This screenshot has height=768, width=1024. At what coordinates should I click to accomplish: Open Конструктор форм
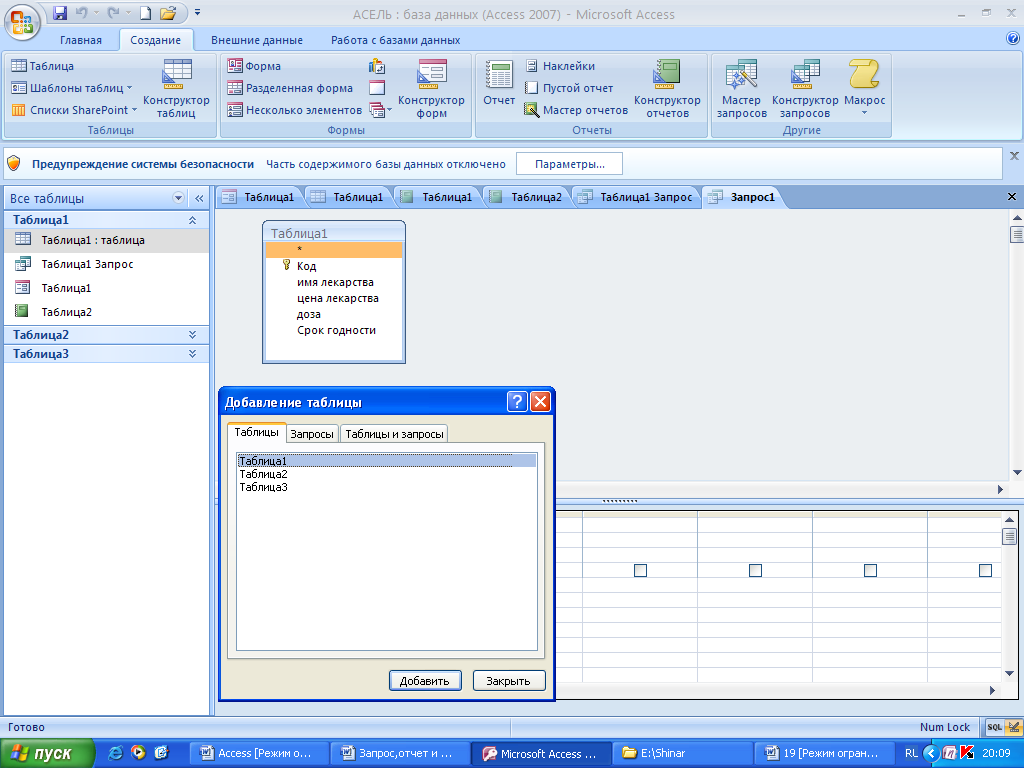(x=431, y=88)
